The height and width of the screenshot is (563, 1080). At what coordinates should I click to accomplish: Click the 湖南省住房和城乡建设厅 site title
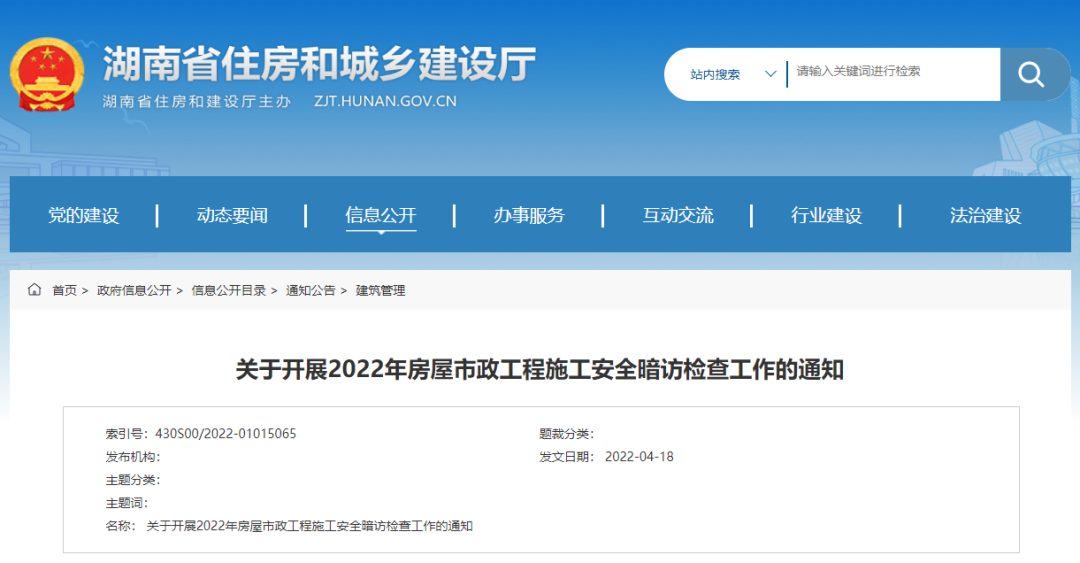point(319,64)
